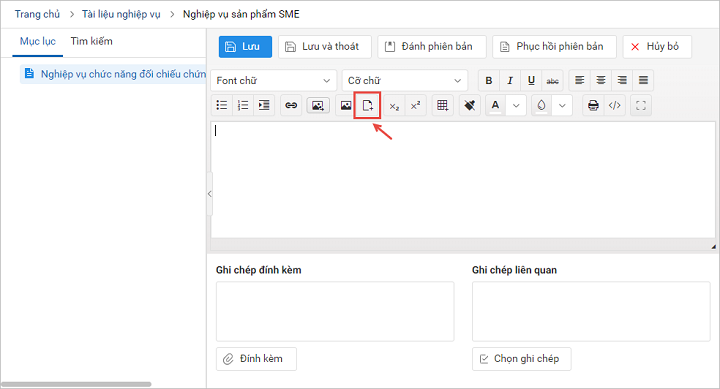
Task: Select Nghiệp vụ chức năng đối chiếu item
Action: pos(113,74)
